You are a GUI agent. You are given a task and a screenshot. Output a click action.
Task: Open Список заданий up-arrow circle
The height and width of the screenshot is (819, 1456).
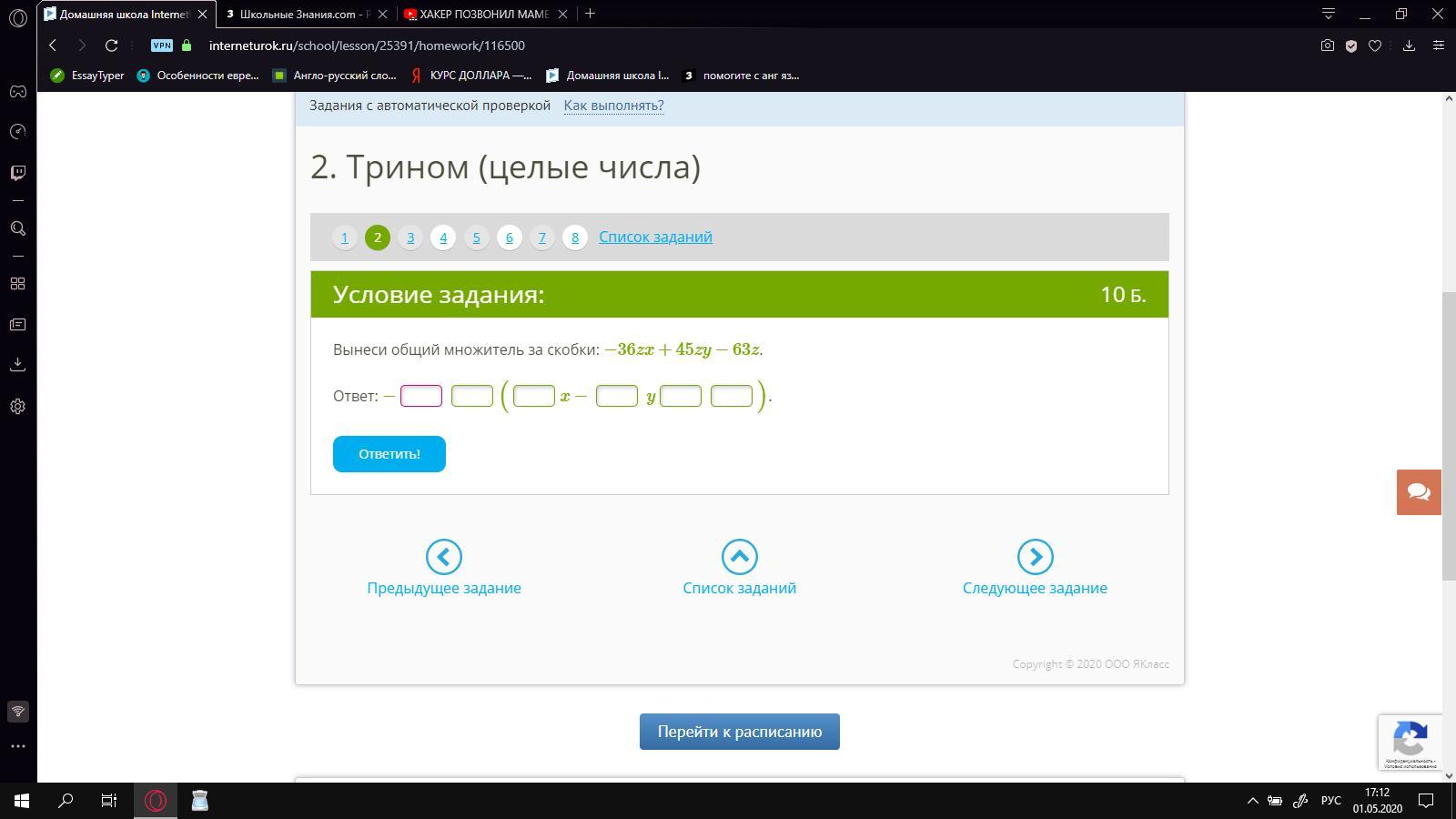(740, 557)
